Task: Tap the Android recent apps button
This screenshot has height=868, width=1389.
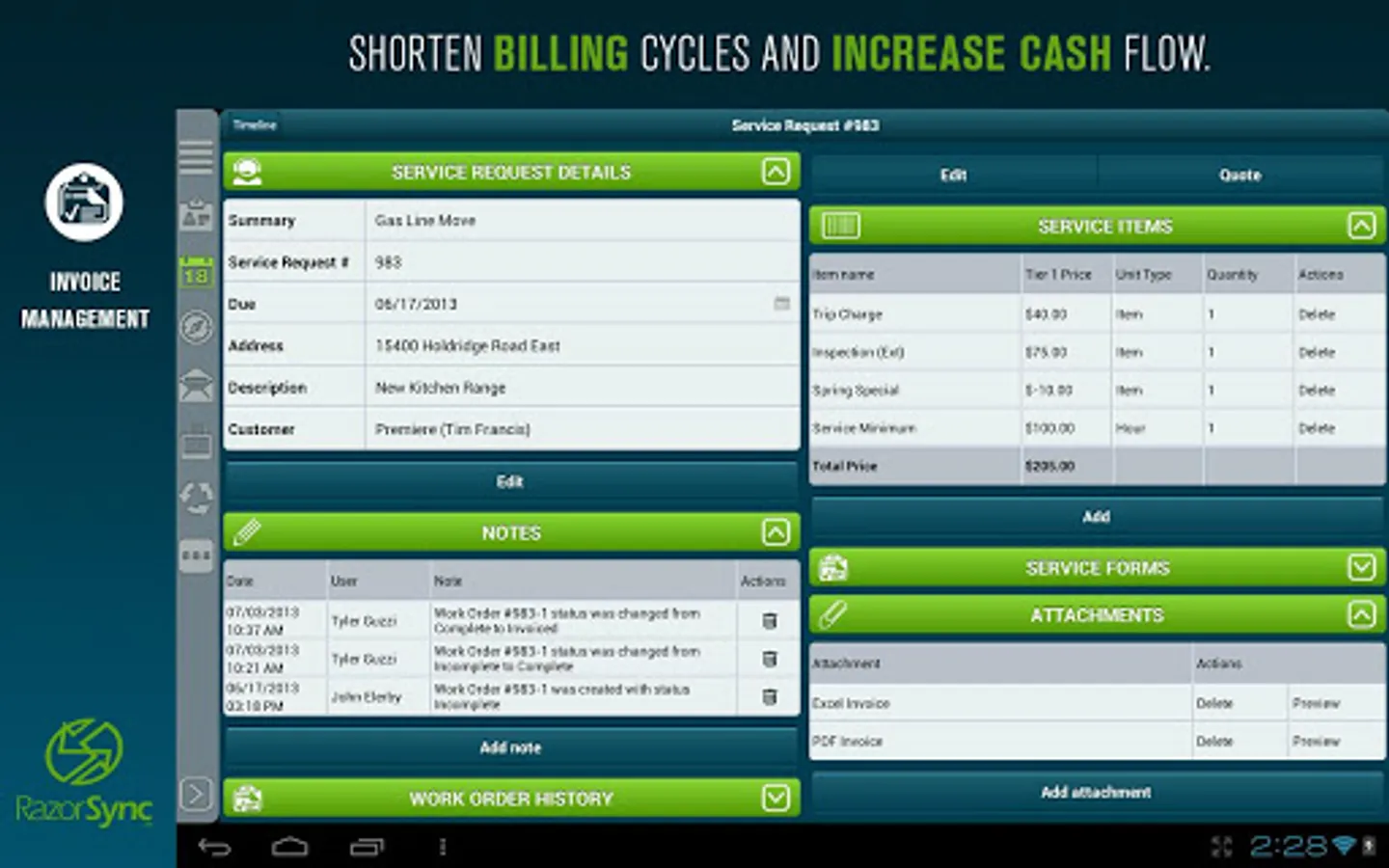Action: 367,847
